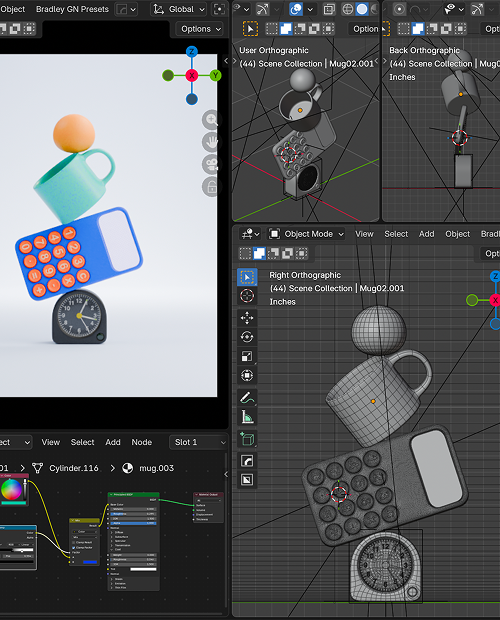Open the Add menu in 3D viewport
The height and width of the screenshot is (620, 500).
[x=426, y=234]
